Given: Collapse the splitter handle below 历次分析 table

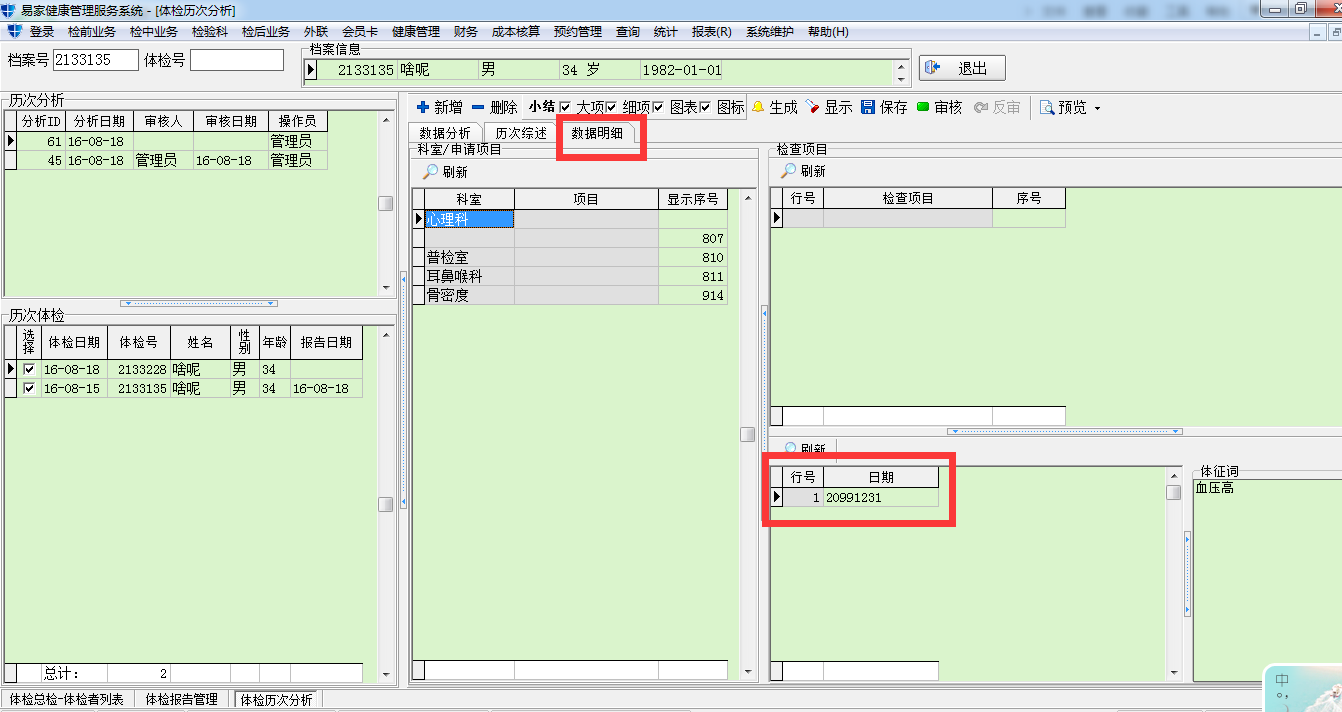Looking at the screenshot, I should click(199, 303).
